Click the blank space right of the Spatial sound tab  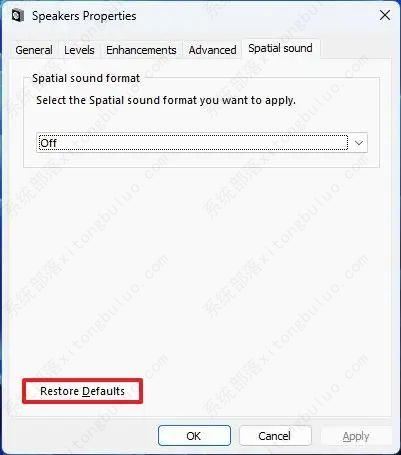(x=357, y=48)
